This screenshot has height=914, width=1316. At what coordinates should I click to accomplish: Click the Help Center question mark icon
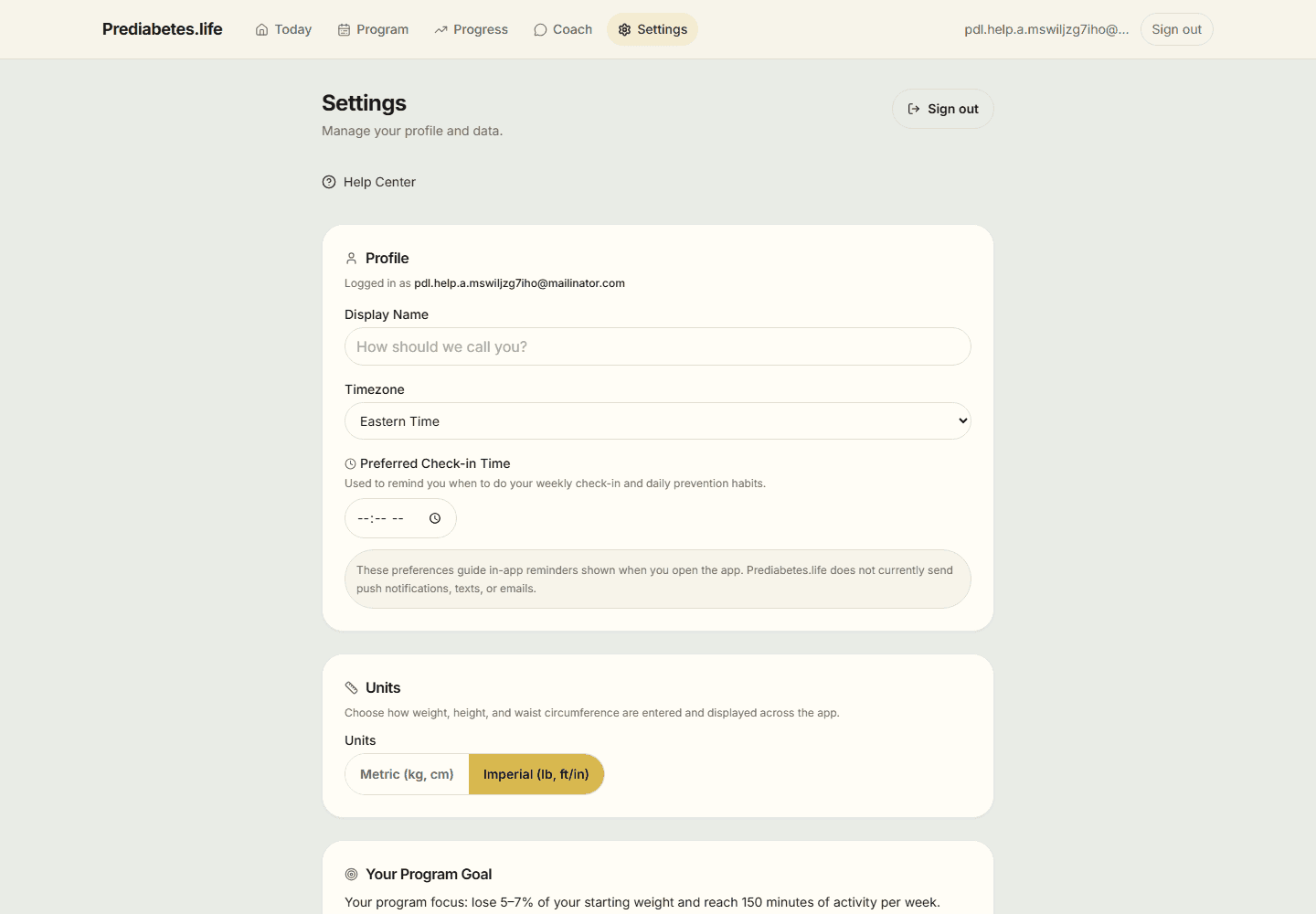coord(329,182)
